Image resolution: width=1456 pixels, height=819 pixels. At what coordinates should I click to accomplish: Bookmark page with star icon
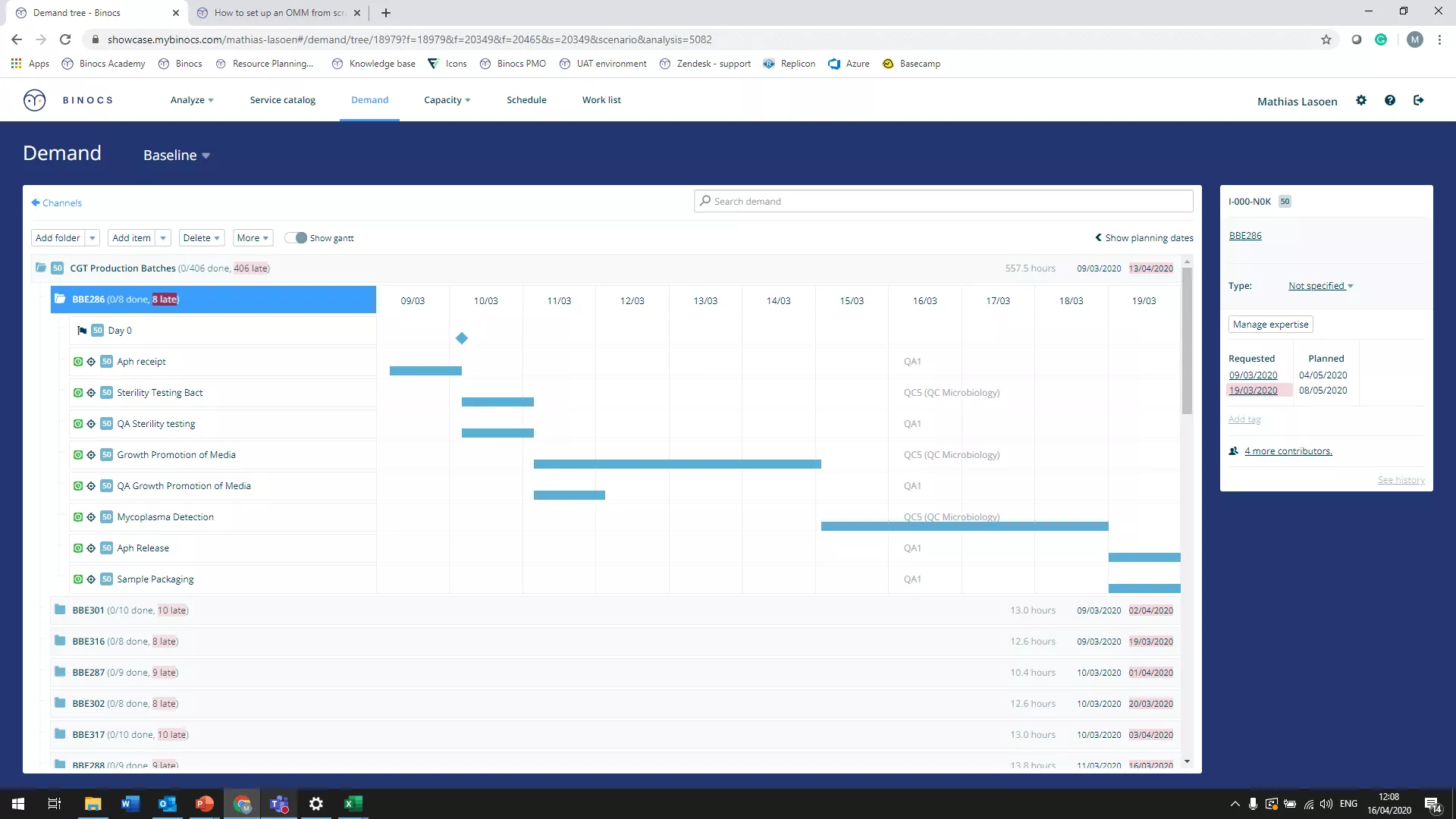[1326, 39]
